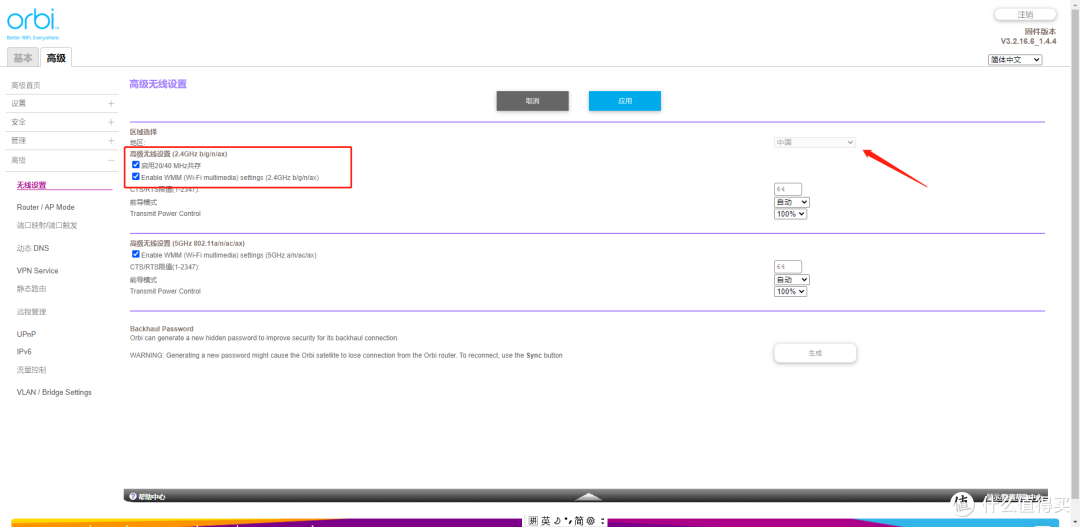This screenshot has width=1080, height=527.
Task: Expand the 设置 sidebar section
Action: [63, 103]
